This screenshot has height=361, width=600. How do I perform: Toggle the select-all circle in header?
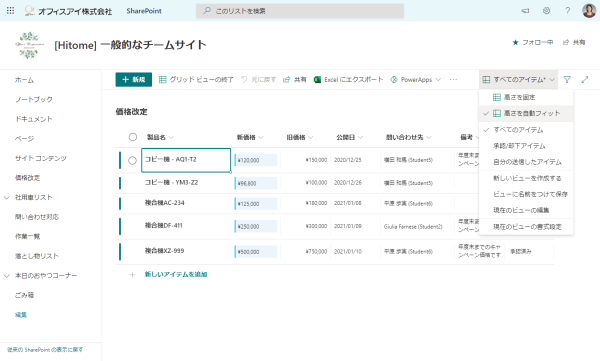click(x=133, y=137)
